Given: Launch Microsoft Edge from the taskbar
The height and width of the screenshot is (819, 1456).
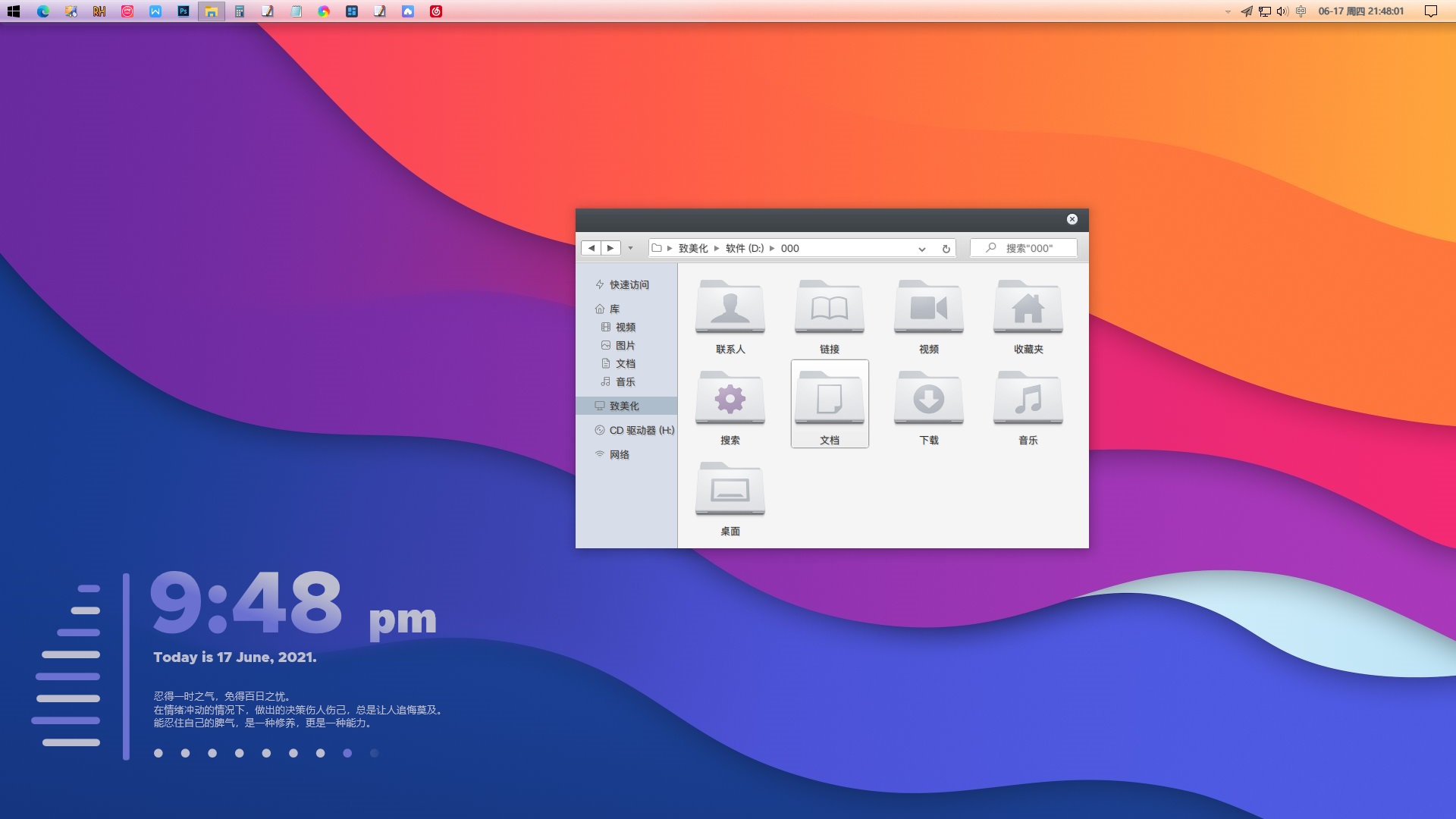Looking at the screenshot, I should tap(43, 11).
